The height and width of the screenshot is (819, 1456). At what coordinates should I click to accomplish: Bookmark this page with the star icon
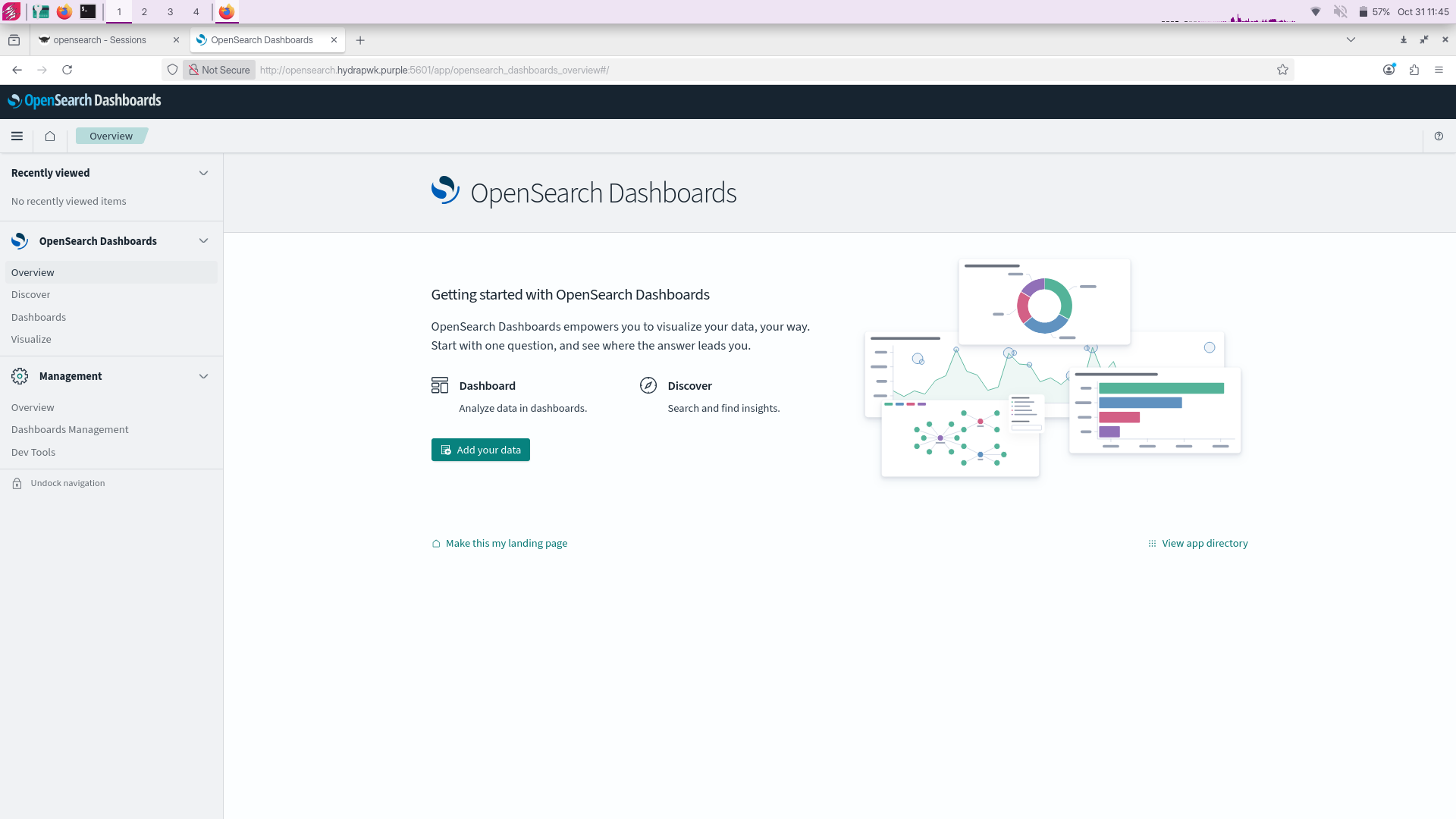point(1282,70)
